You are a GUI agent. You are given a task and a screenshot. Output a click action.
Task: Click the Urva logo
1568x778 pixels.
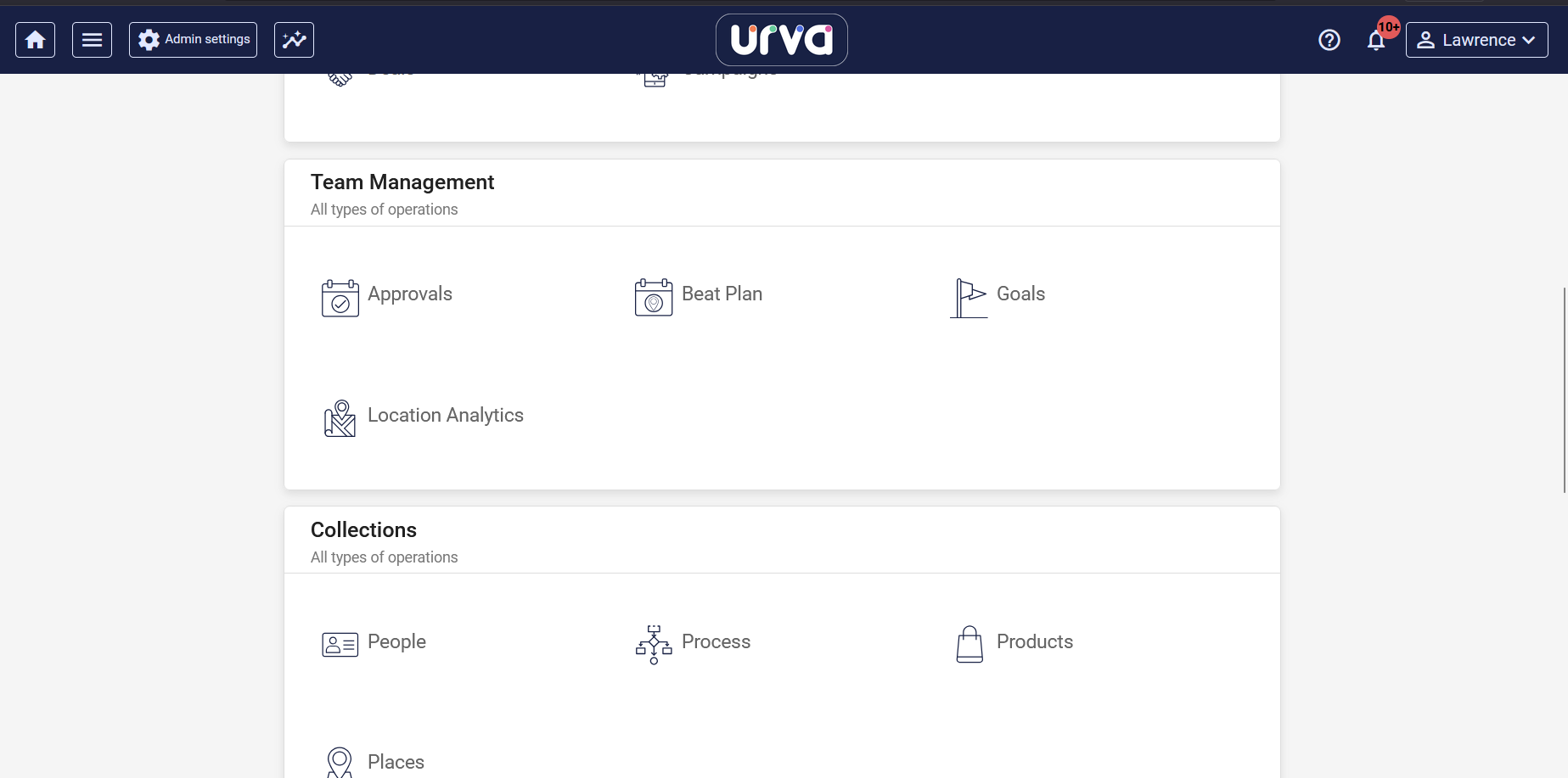[781, 40]
